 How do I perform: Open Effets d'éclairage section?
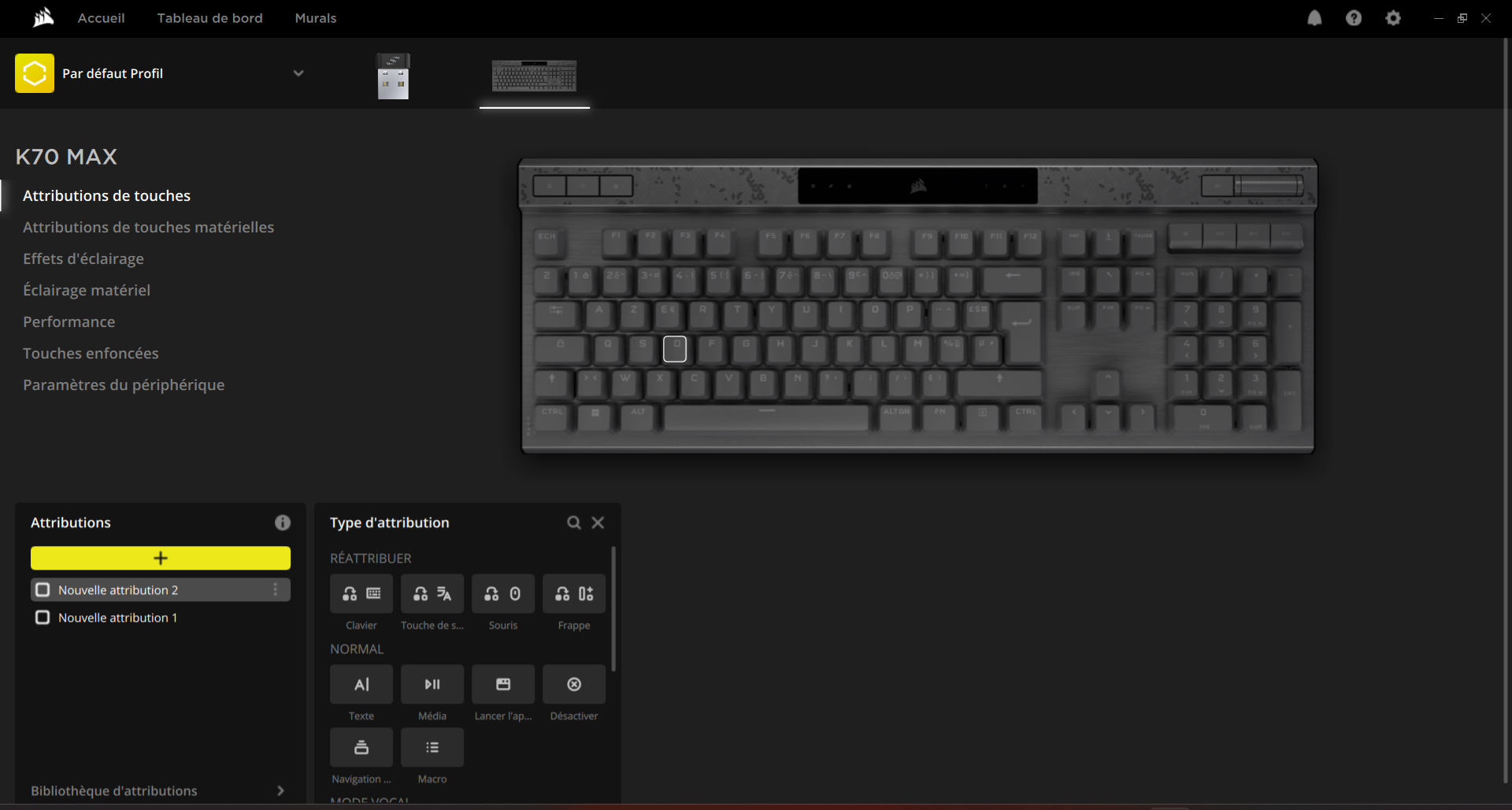tap(83, 258)
